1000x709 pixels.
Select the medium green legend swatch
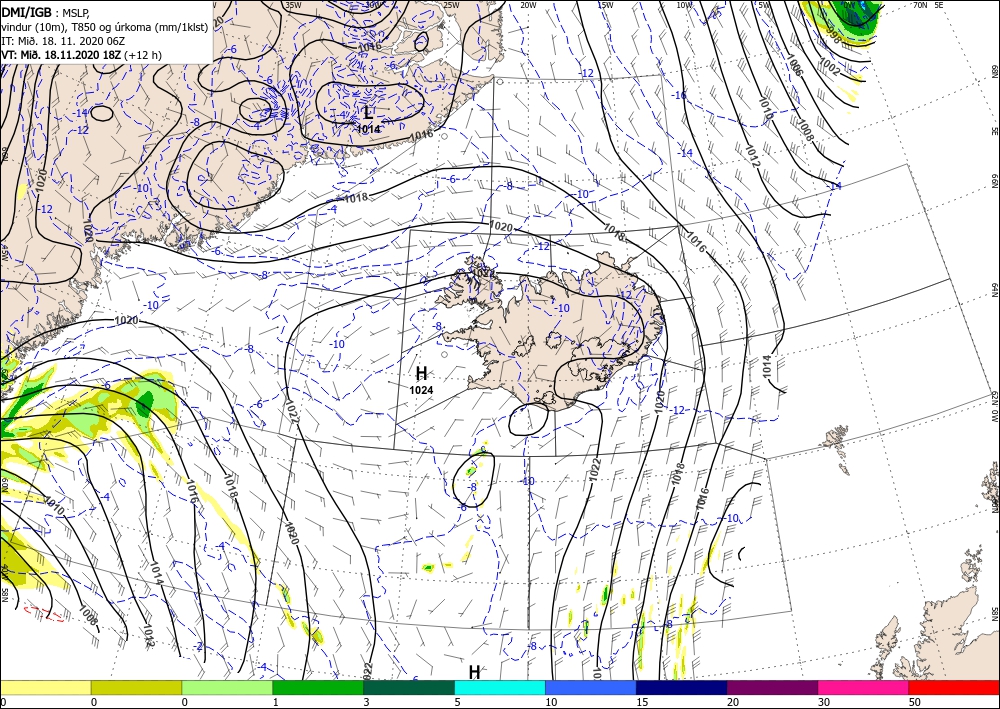tap(318, 687)
